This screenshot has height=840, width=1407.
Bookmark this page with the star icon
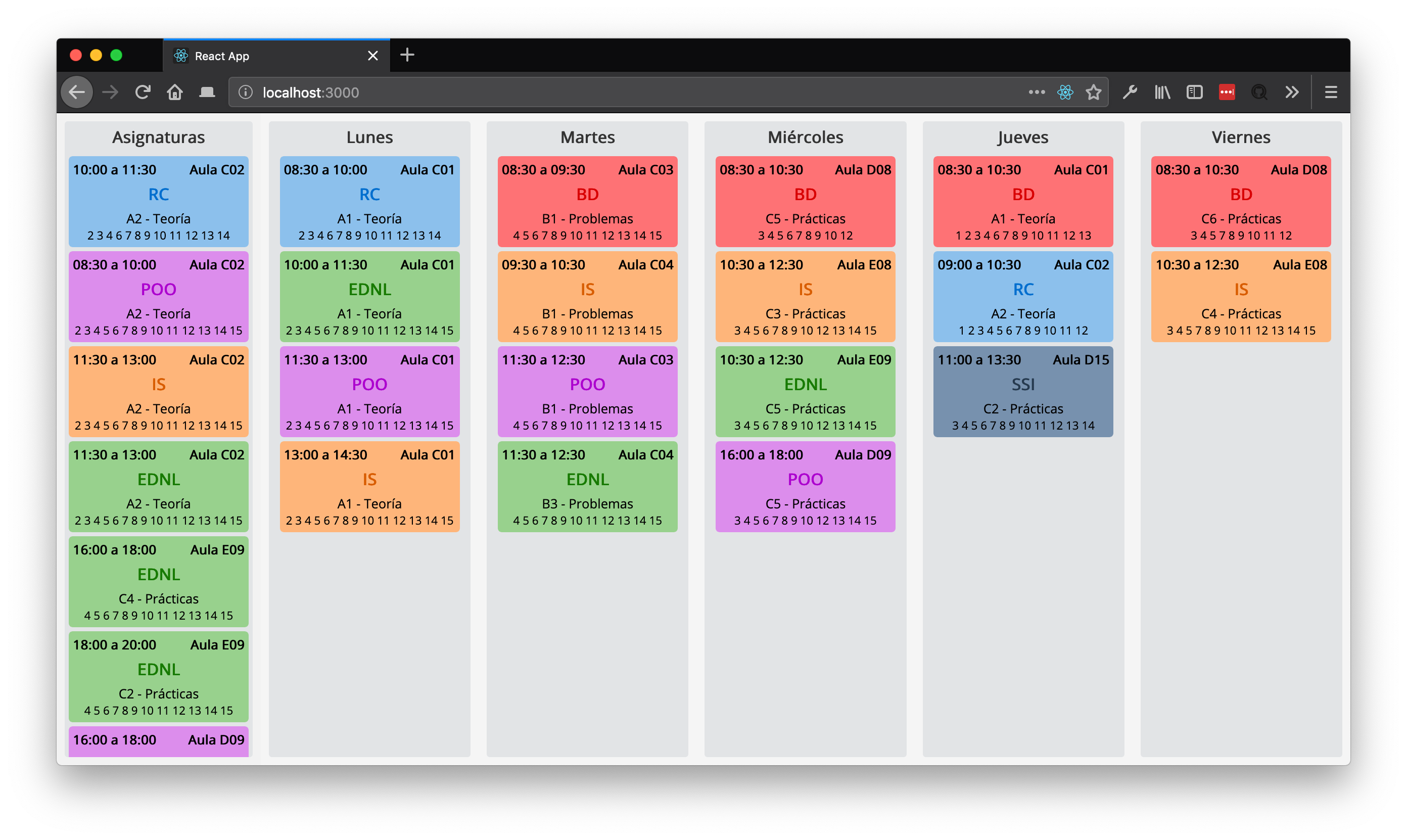1094,92
